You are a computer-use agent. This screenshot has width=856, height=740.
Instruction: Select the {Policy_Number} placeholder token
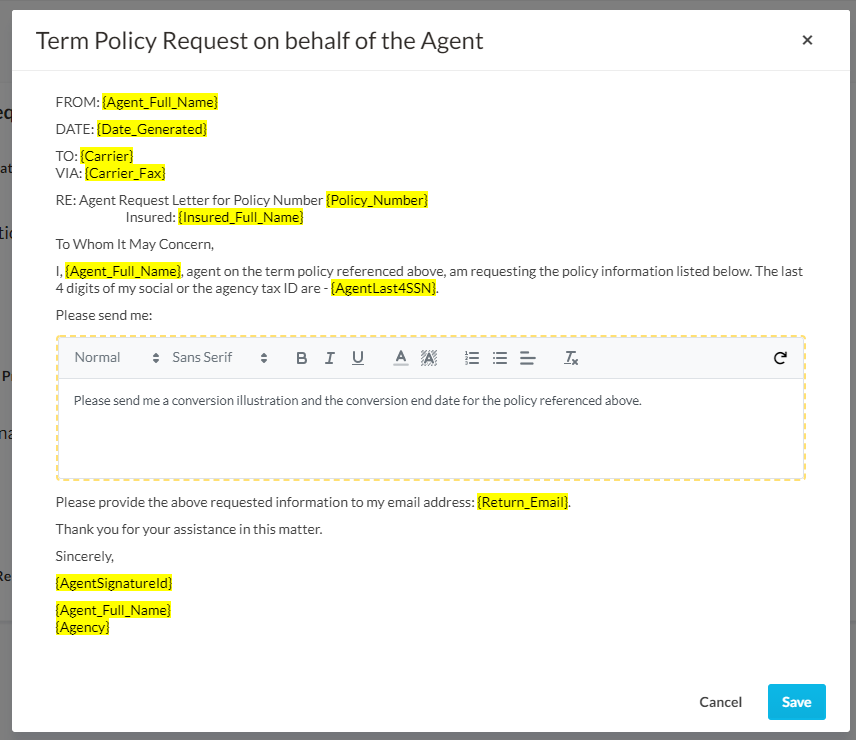378,200
